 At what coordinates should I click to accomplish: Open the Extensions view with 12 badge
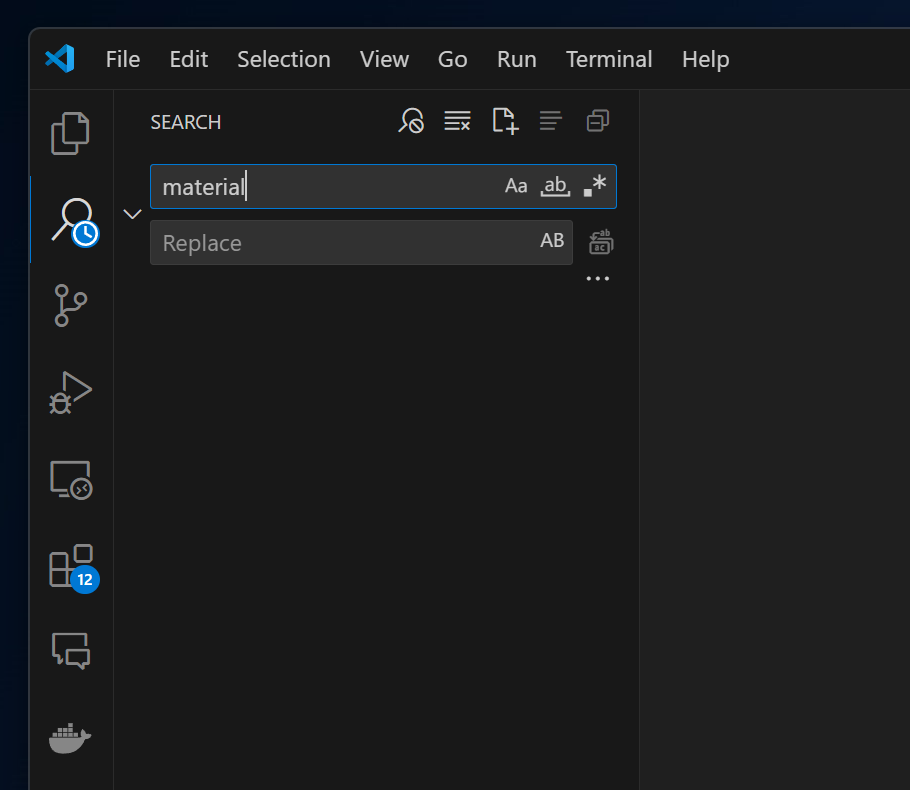coord(70,566)
